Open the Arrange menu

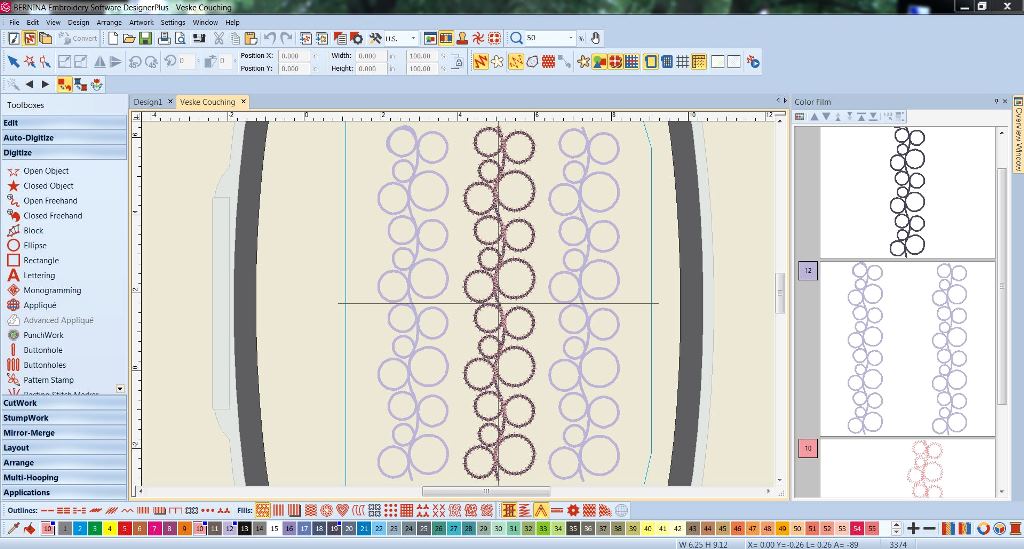(x=109, y=22)
